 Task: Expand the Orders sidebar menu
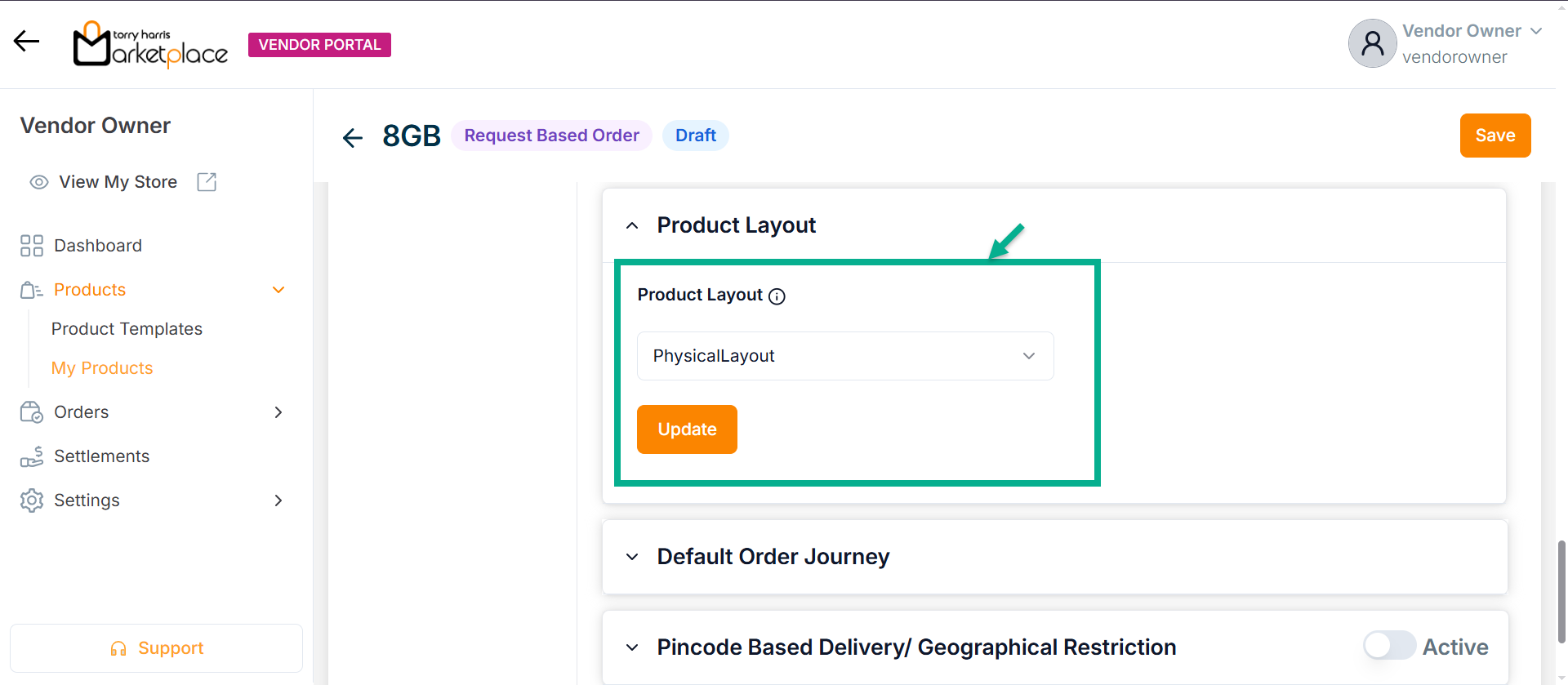(x=278, y=412)
